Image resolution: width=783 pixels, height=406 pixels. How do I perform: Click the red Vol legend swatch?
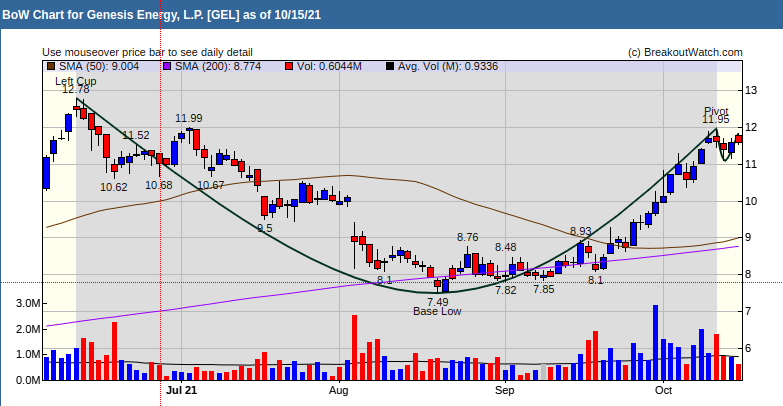pyautogui.click(x=289, y=66)
